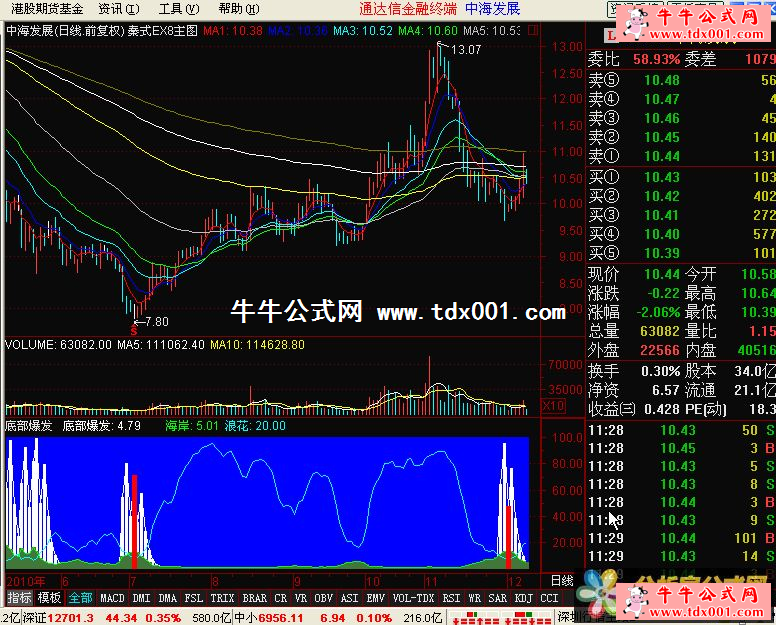The width and height of the screenshot is (776, 625).
Task: Click the 海岸: 5.01 indicator value
Action: click(x=192, y=426)
